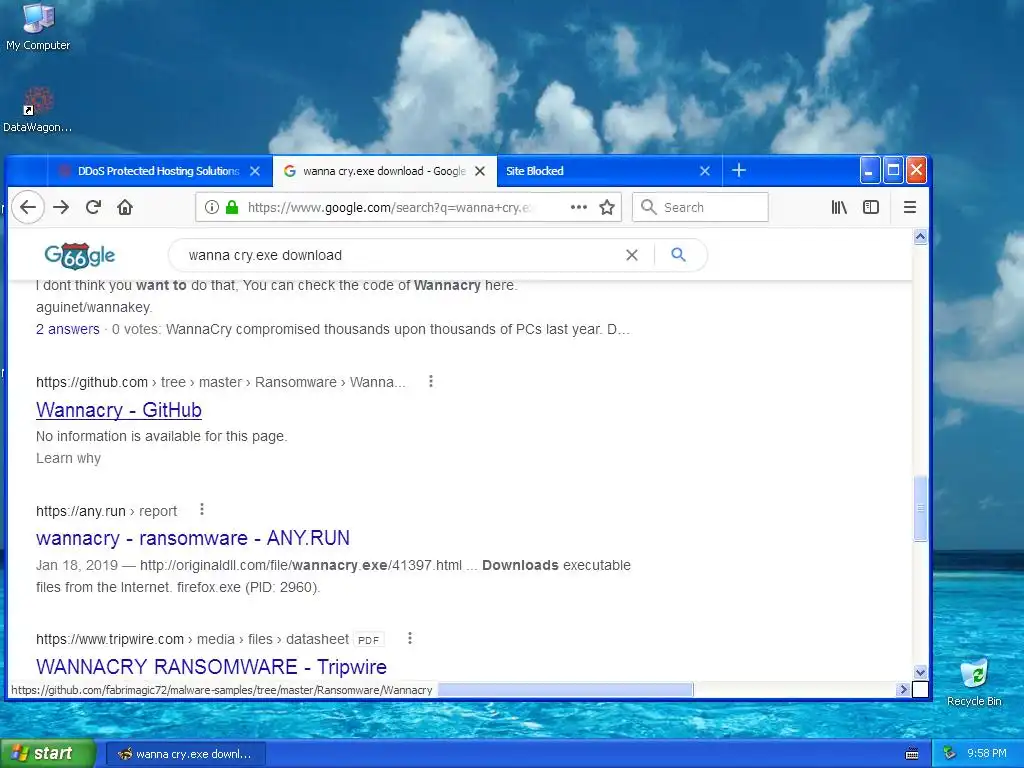The image size is (1024, 768).
Task: Click the tripwire.com media files breadcrumb
Action: pyautogui.click(x=193, y=639)
